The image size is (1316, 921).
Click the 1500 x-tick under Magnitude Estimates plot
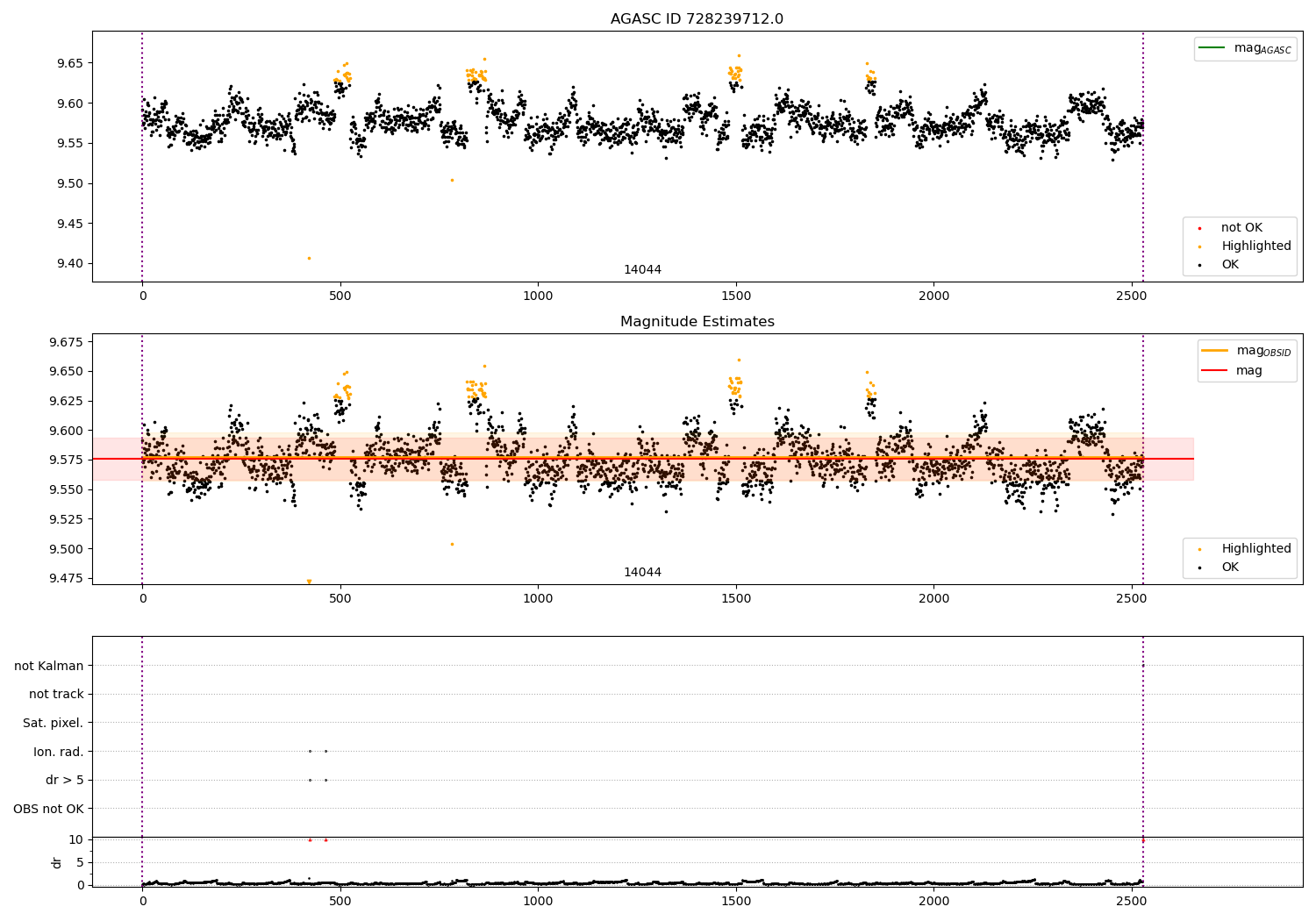click(x=736, y=598)
